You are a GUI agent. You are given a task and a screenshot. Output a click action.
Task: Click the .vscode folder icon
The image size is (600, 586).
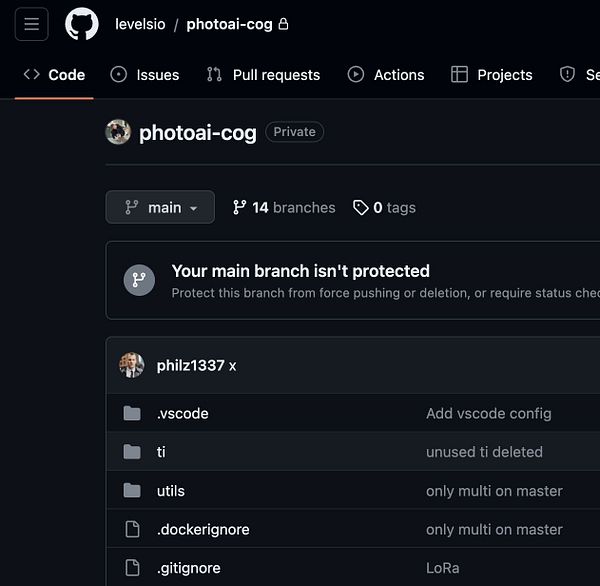[132, 413]
